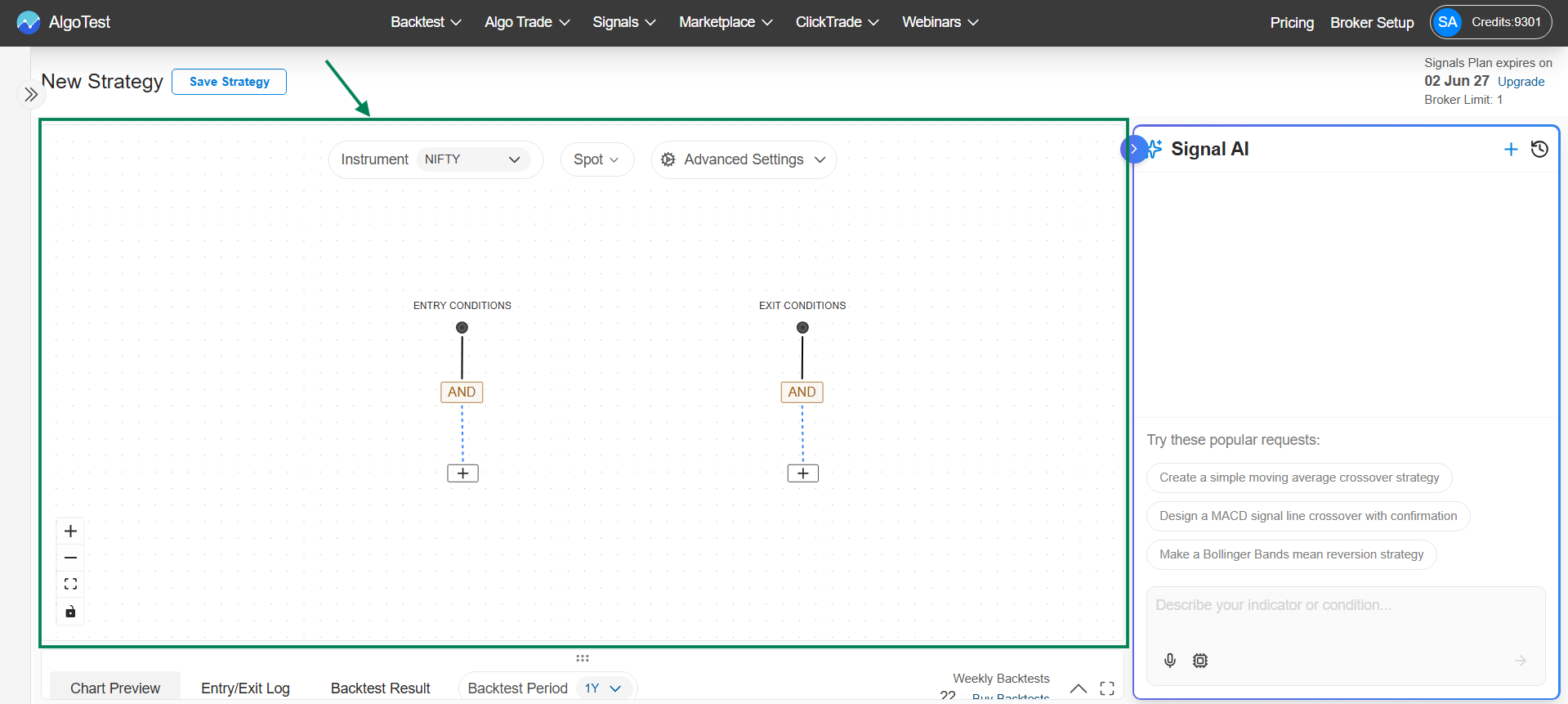The height and width of the screenshot is (704, 1568).
Task: Click the canvas zoom in plus icon
Action: 71,531
